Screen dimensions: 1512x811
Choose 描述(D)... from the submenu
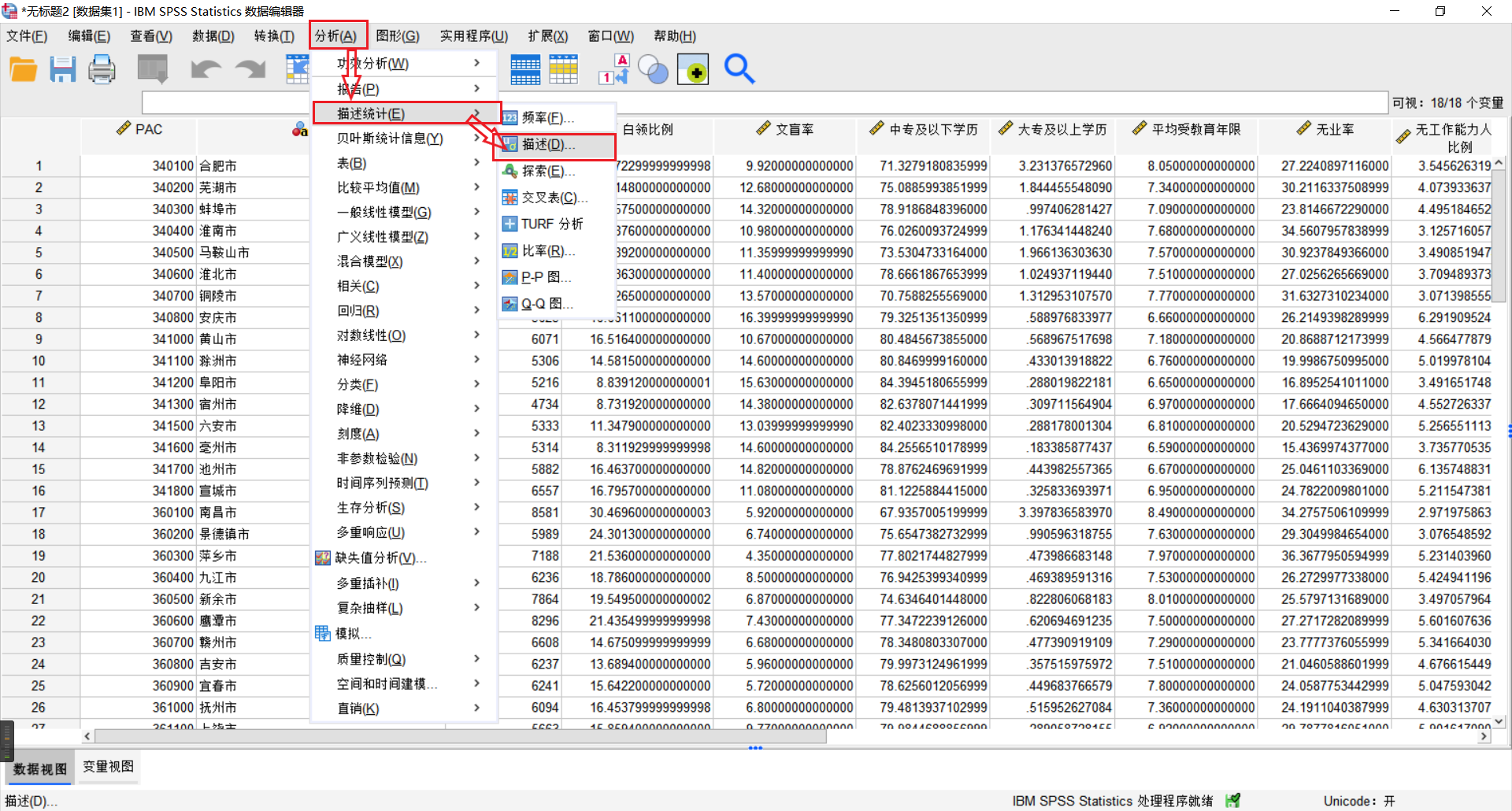click(x=554, y=145)
